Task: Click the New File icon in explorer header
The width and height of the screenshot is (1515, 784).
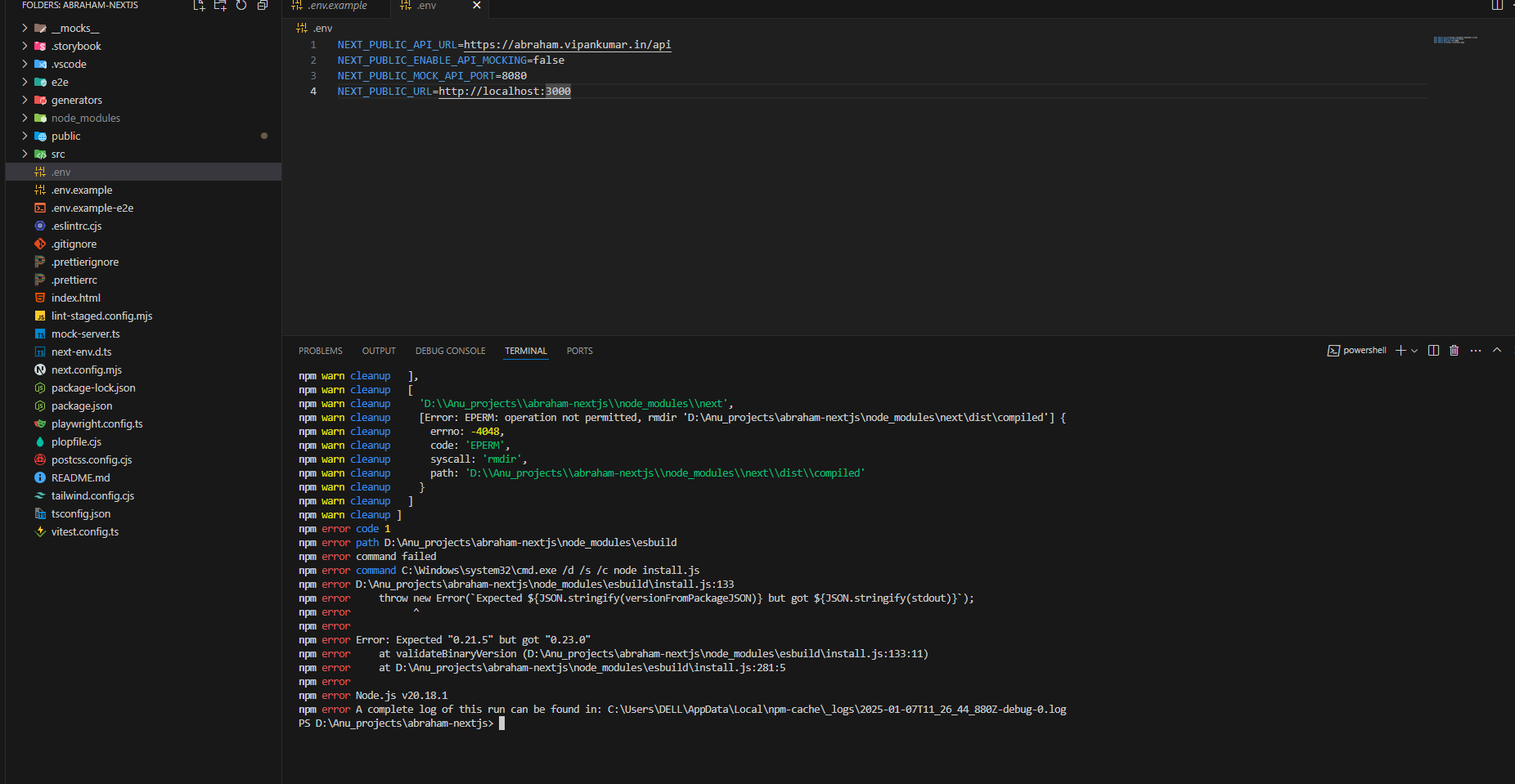Action: [x=199, y=6]
